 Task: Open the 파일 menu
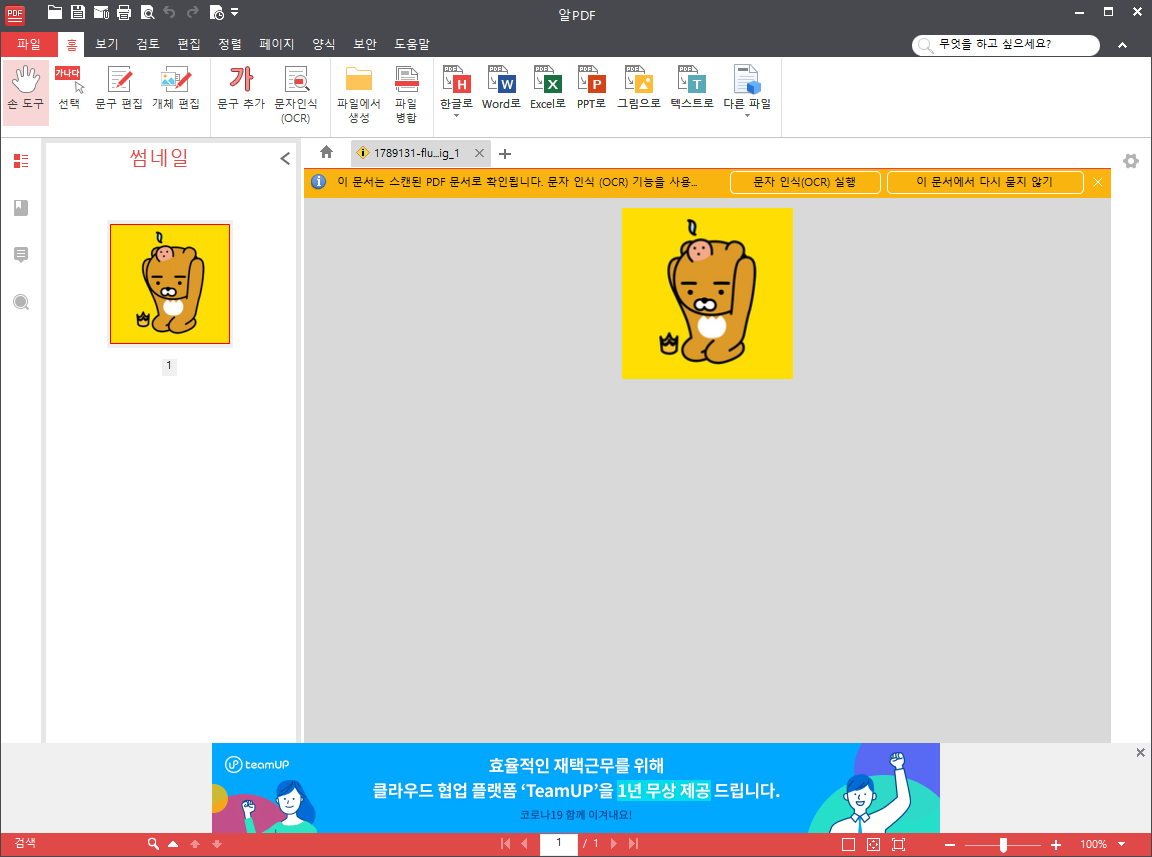pos(29,44)
